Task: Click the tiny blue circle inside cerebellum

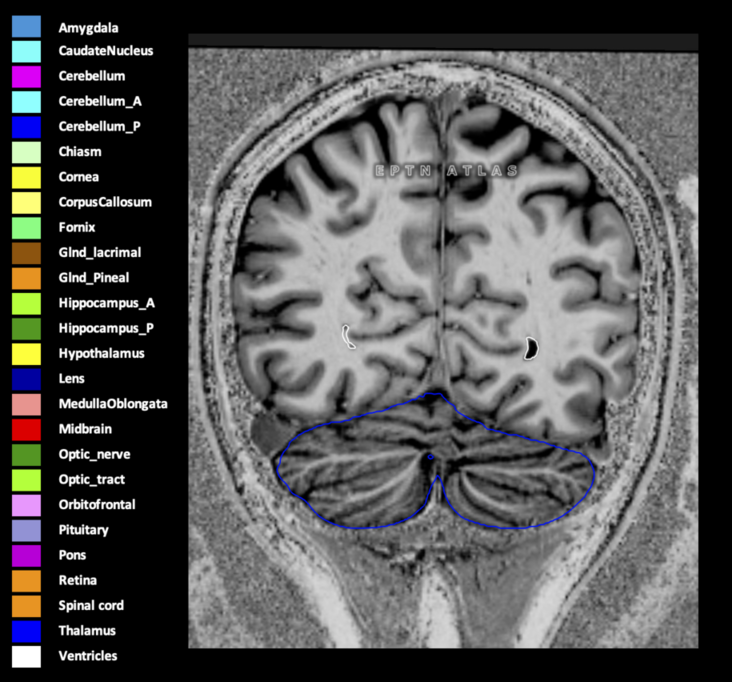Action: (x=430, y=457)
